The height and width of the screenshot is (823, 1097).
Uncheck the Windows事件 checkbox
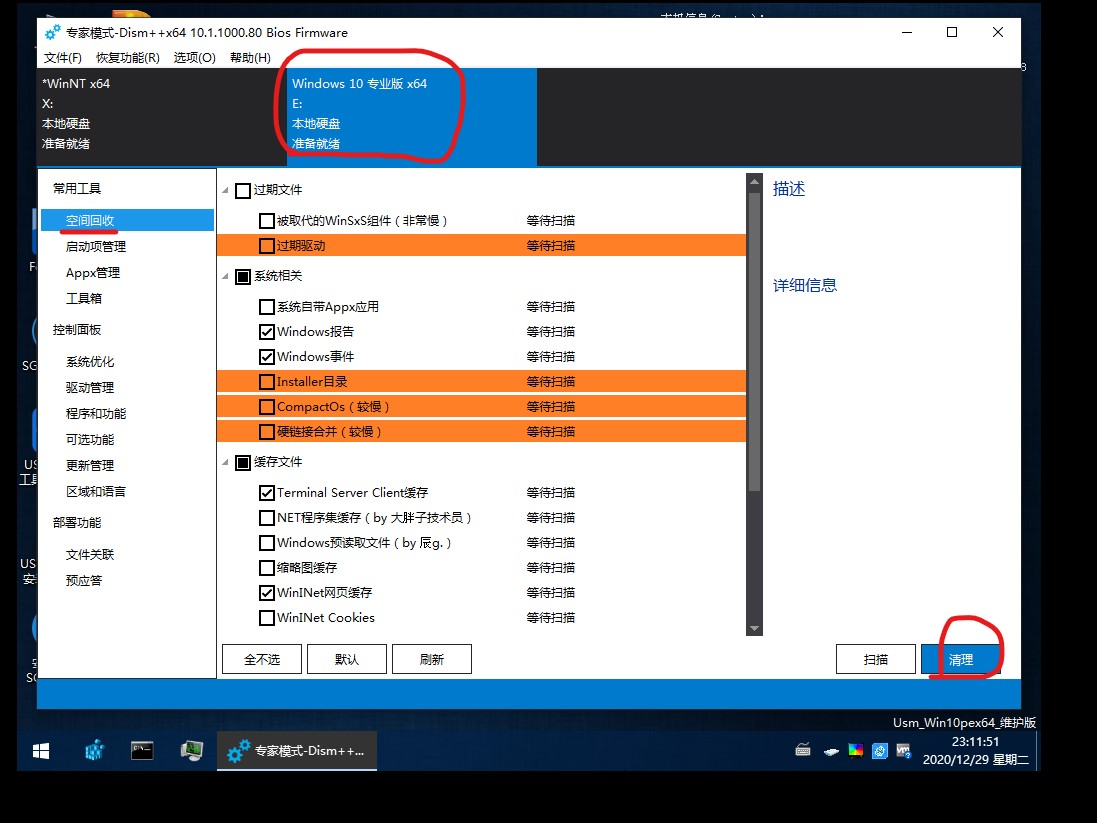click(x=267, y=357)
